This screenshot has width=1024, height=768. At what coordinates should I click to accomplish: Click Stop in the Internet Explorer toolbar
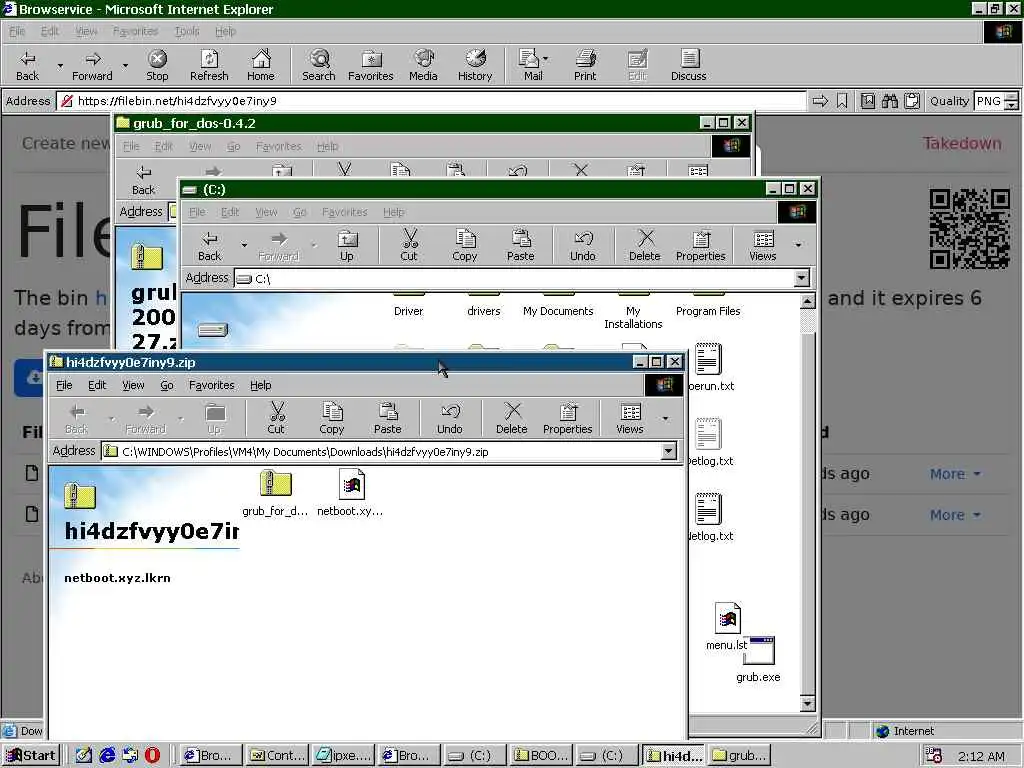157,65
